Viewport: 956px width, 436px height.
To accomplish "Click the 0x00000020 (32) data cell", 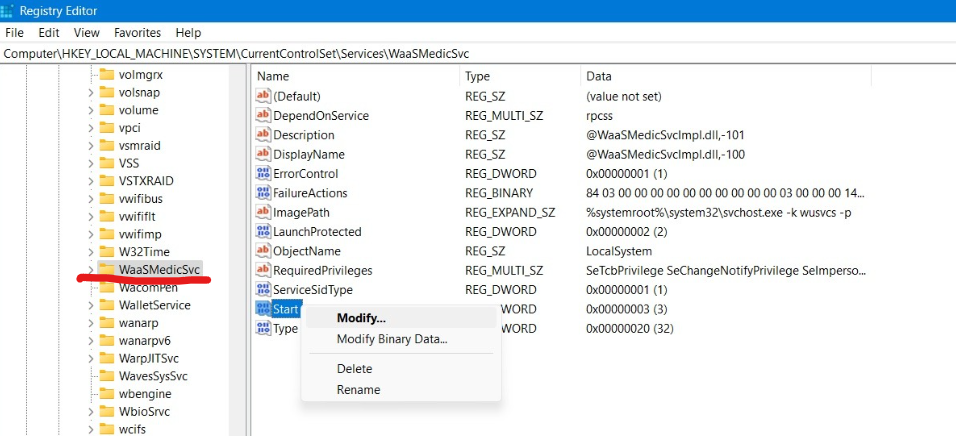I will tap(629, 329).
